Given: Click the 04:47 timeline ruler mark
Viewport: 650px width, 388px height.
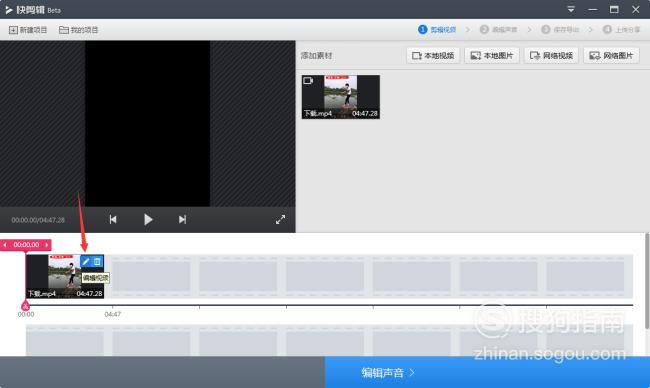Looking at the screenshot, I should click(113, 314).
